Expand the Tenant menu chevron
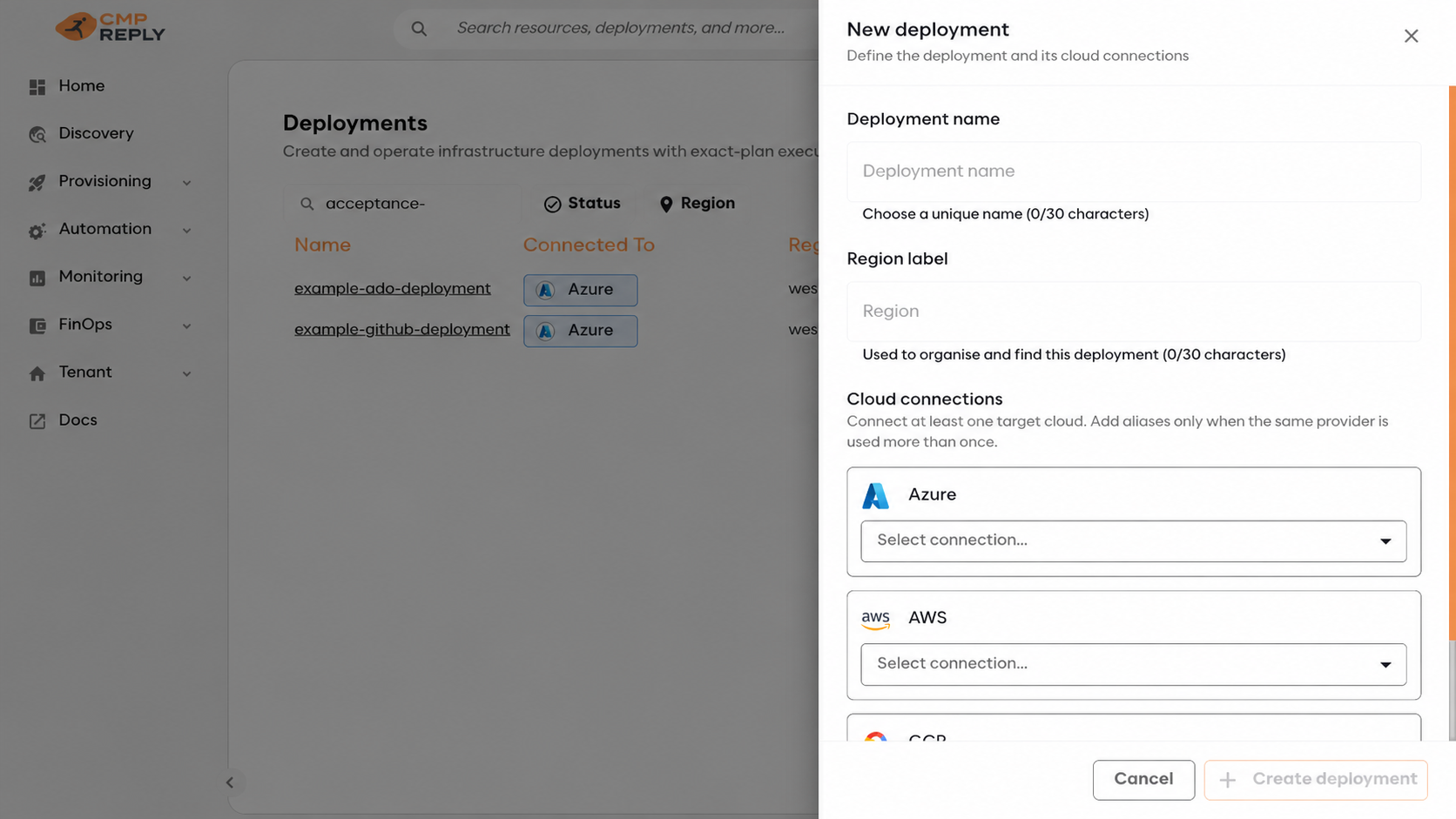1456x819 pixels. [186, 374]
